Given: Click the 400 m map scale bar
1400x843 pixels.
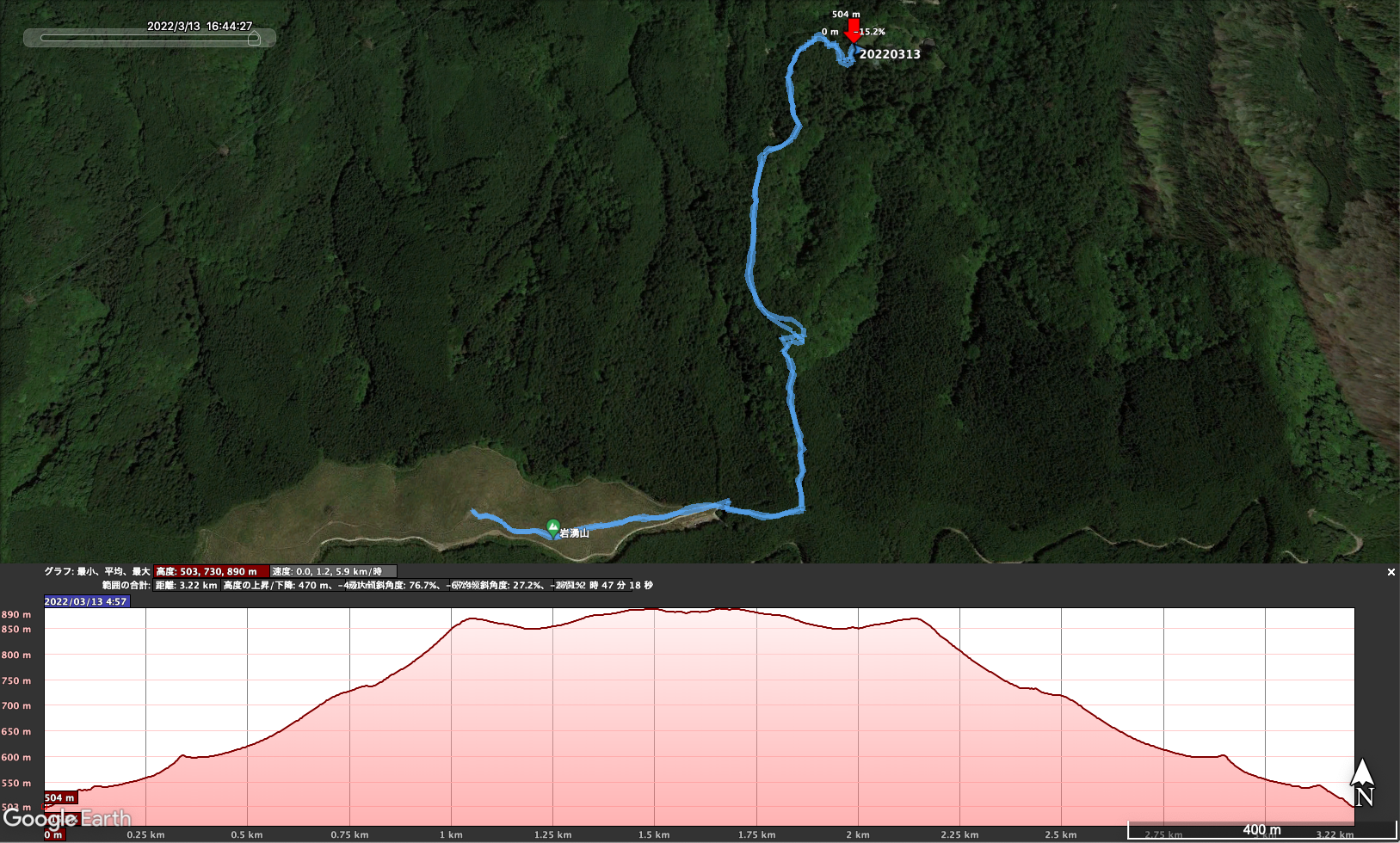Looking at the screenshot, I should click(x=1261, y=830).
